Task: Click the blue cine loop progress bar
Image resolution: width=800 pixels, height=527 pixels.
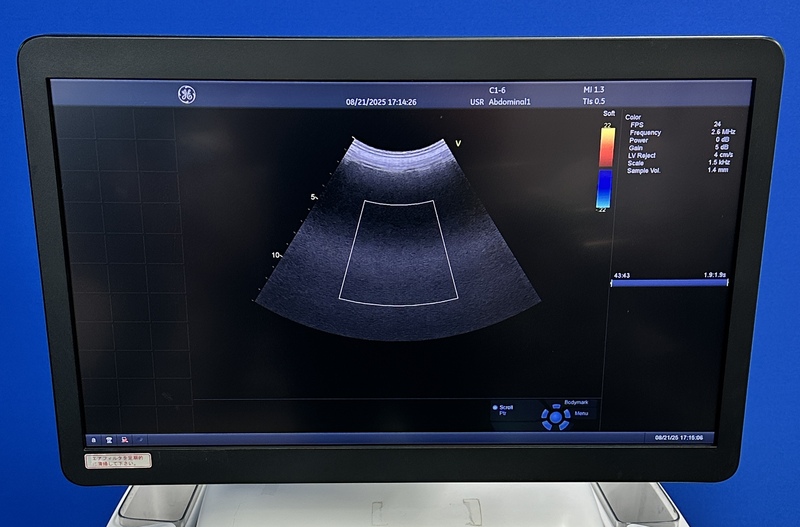Action: 668,283
